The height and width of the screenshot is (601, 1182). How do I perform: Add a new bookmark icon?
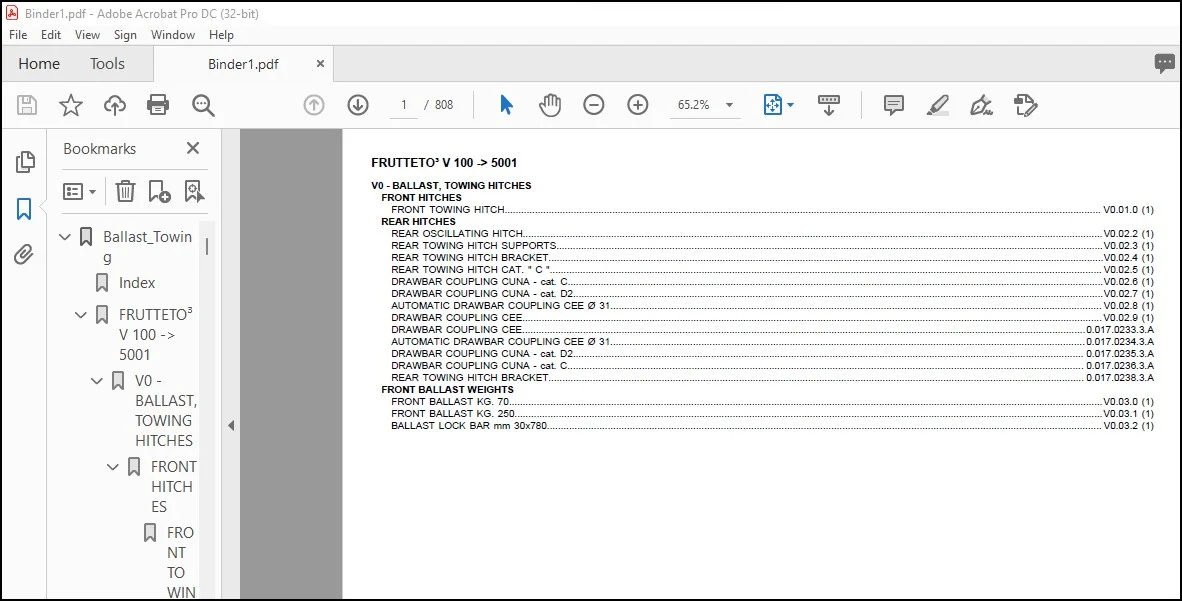tap(159, 192)
